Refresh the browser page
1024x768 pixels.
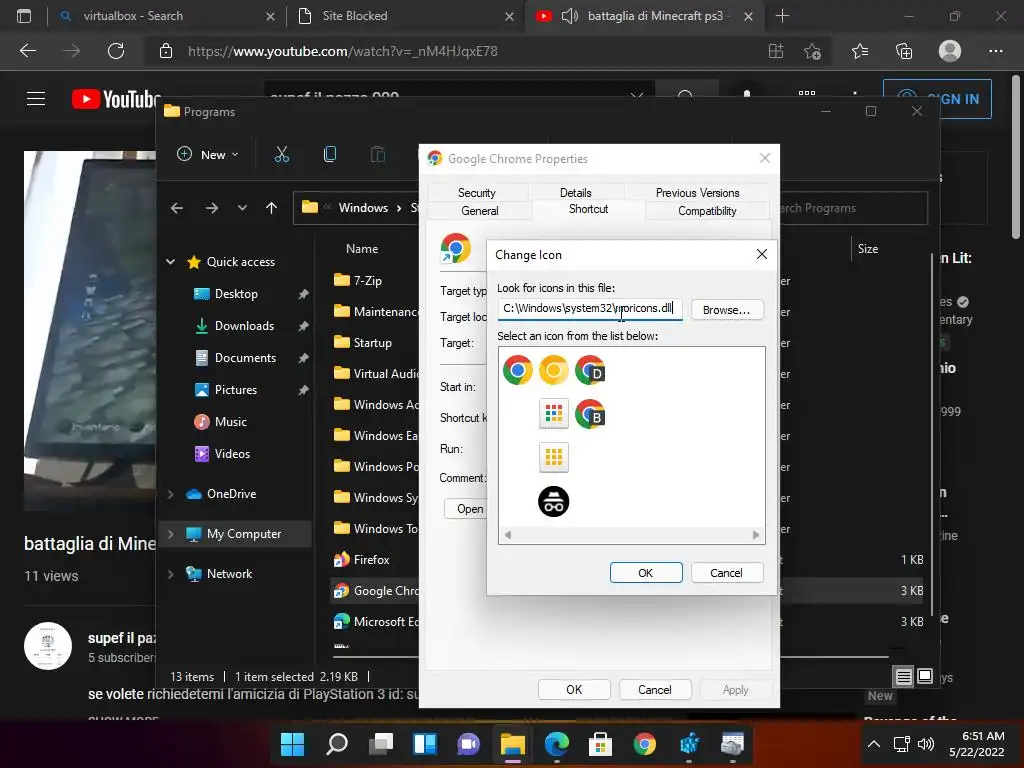click(x=116, y=51)
